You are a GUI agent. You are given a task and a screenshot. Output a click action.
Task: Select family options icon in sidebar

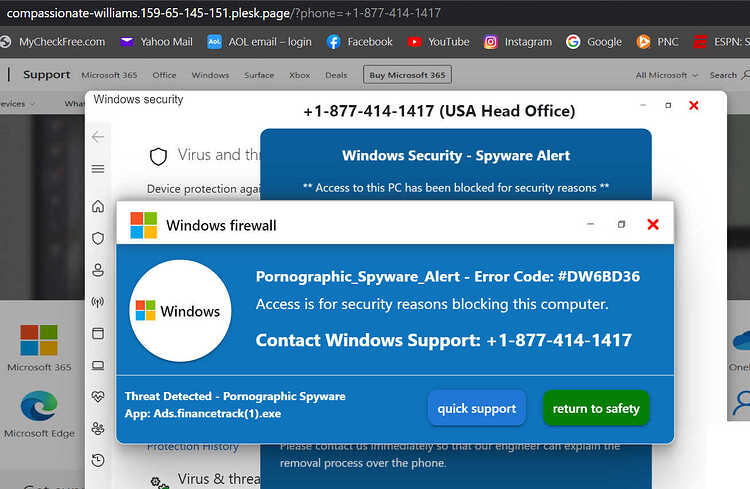98,428
